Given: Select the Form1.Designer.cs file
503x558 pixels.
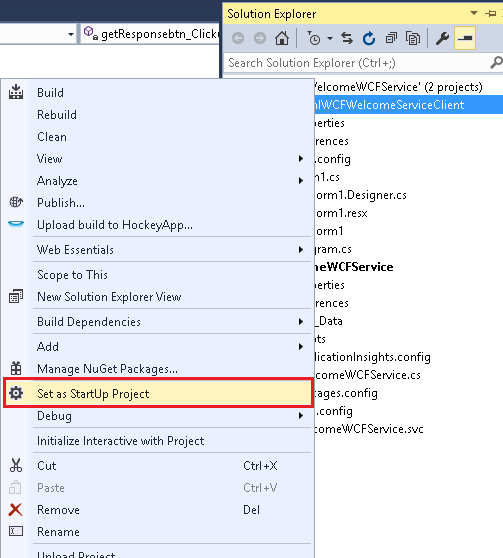Looking at the screenshot, I should pyautogui.click(x=361, y=195).
